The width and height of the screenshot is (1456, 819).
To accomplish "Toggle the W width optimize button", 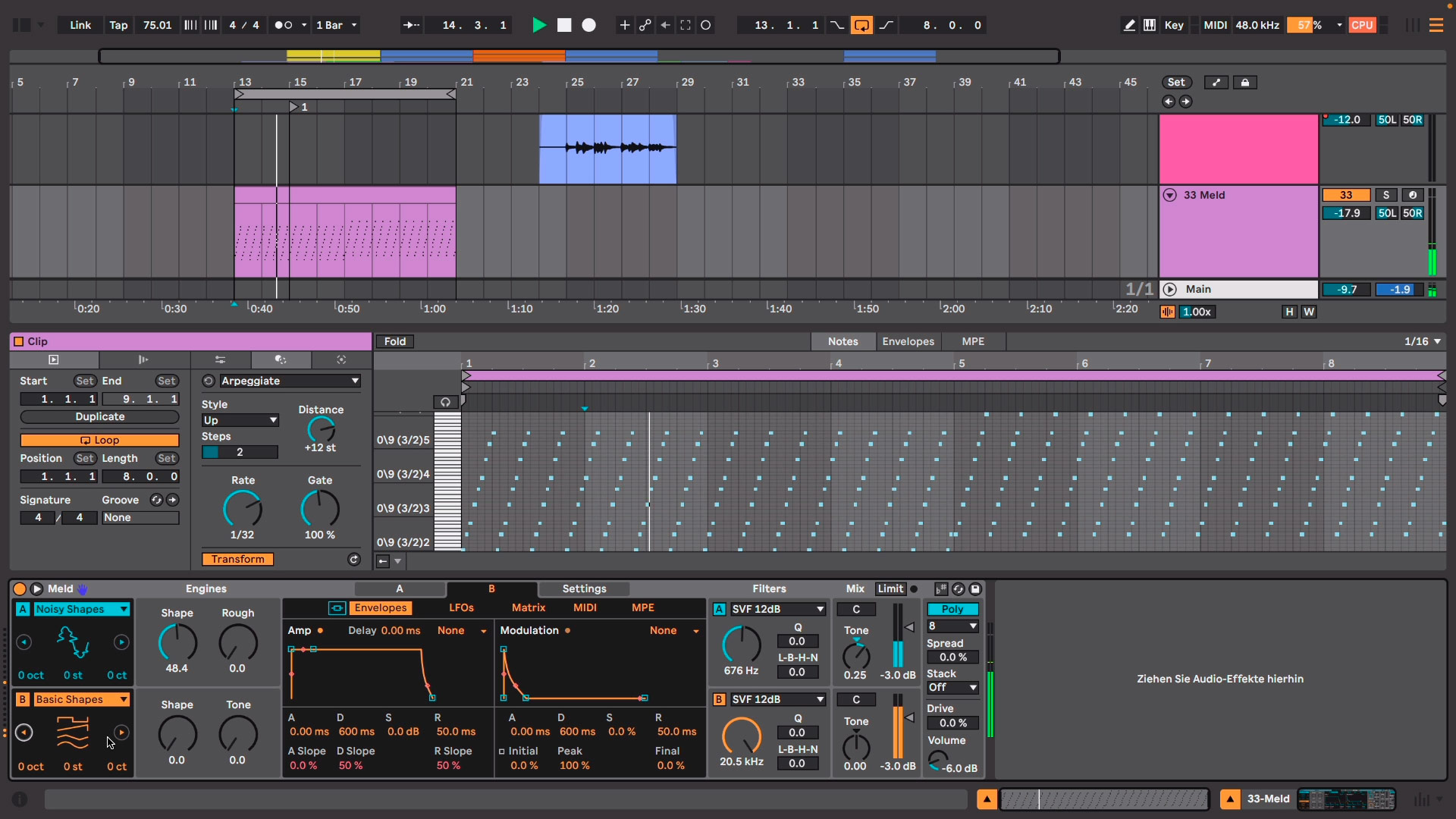I will point(1309,312).
